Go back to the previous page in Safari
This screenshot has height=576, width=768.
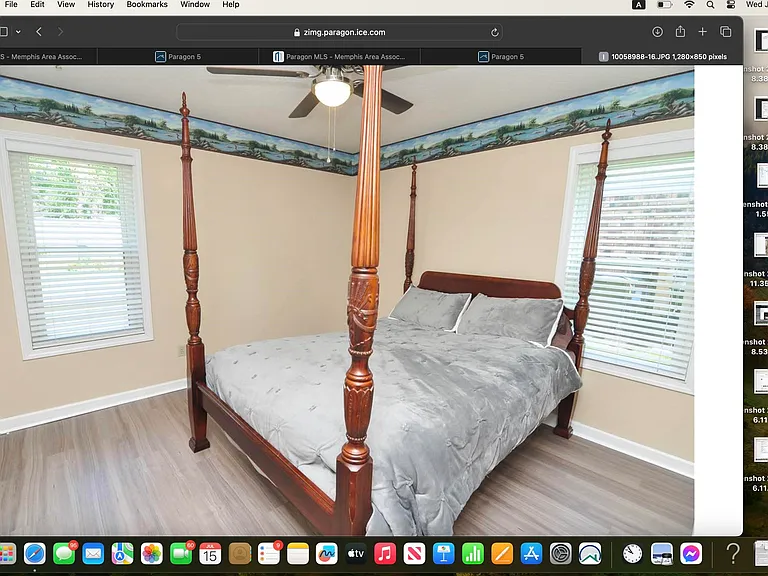click(x=39, y=32)
